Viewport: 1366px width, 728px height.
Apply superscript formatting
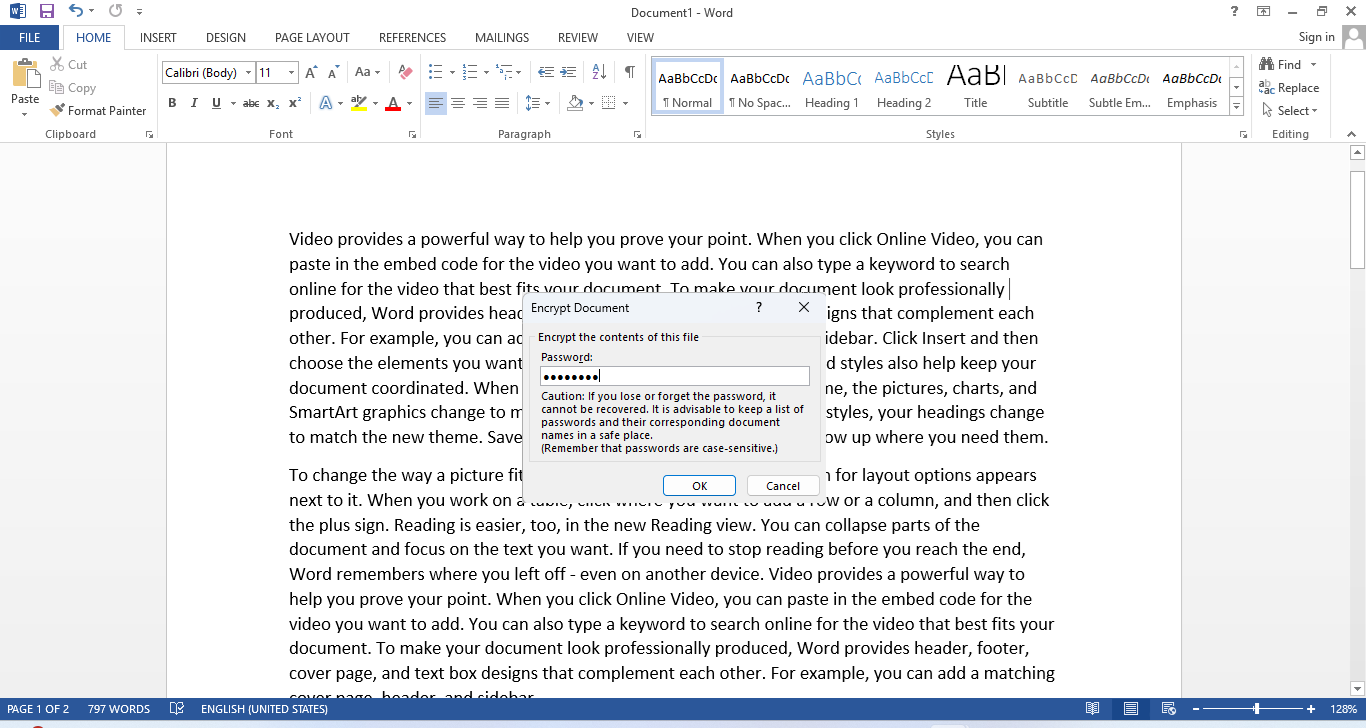tap(295, 103)
